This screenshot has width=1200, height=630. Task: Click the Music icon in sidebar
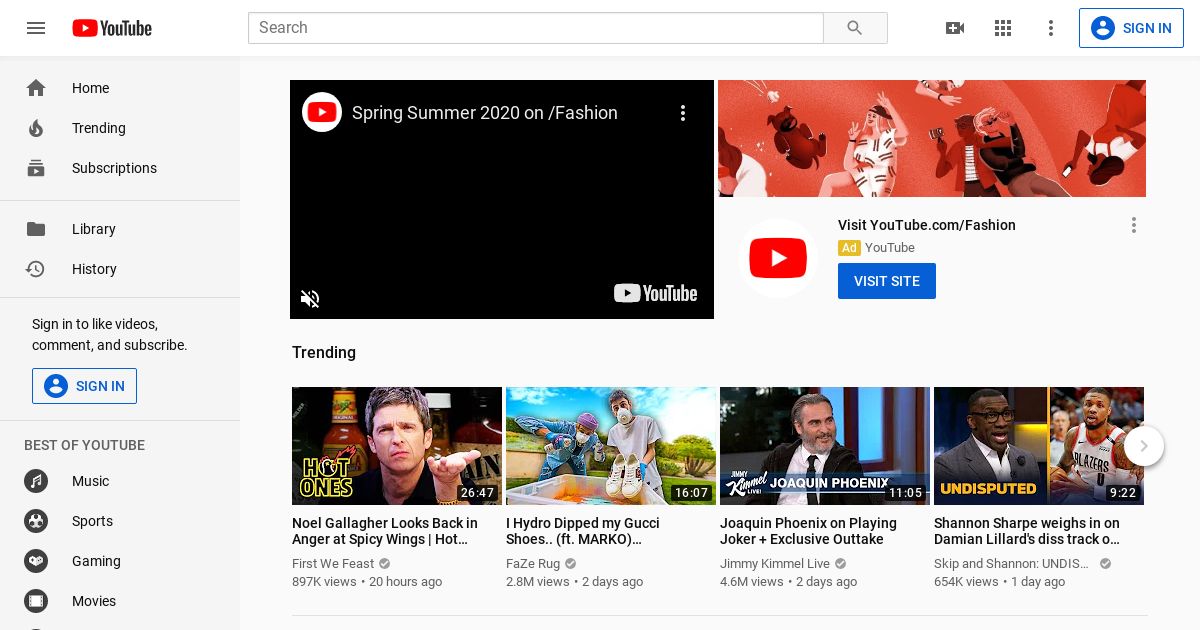(x=36, y=481)
